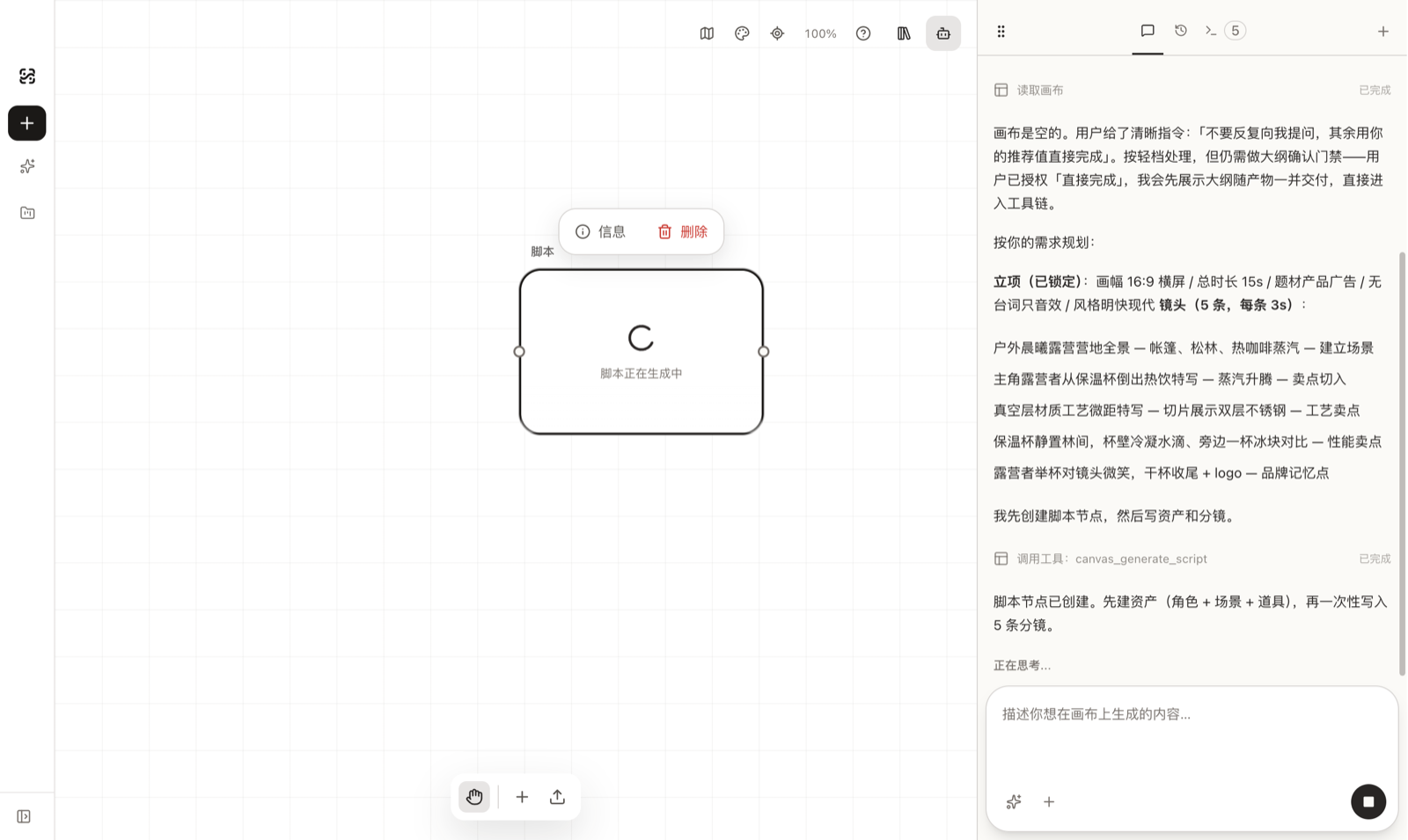Screen dimensions: 1408x840
Task: Click the left connector handle of script node
Action: tap(519, 352)
